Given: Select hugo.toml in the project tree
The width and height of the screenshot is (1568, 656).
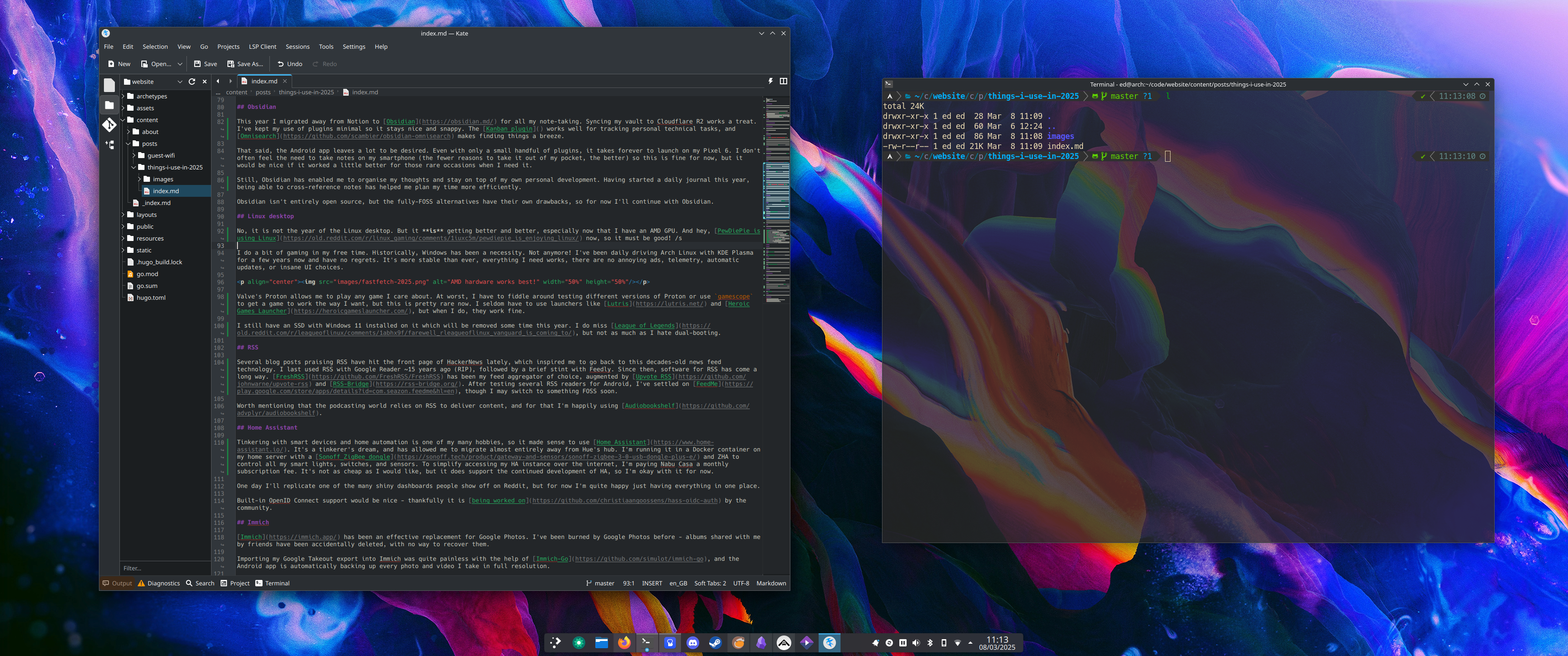Looking at the screenshot, I should [151, 297].
